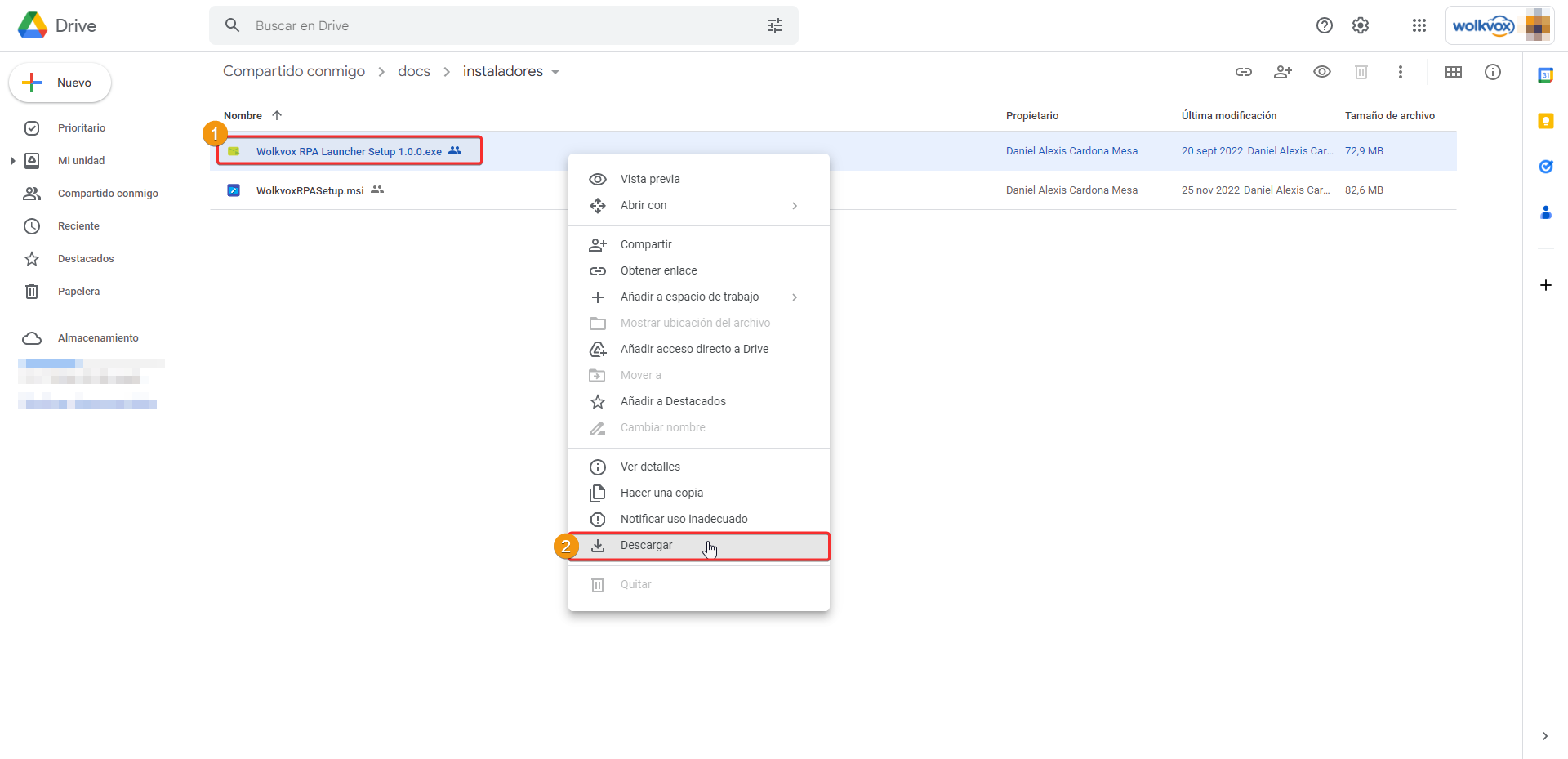Open Almacenamiento in the sidebar
1568x759 pixels.
[98, 338]
